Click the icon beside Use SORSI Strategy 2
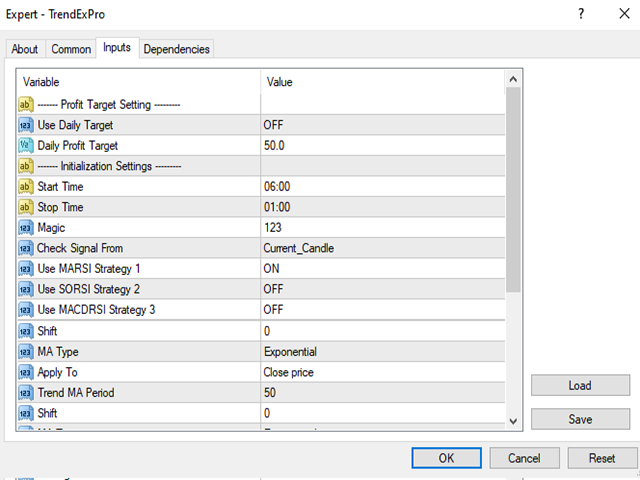Image resolution: width=640 pixels, height=480 pixels. pos(25,289)
